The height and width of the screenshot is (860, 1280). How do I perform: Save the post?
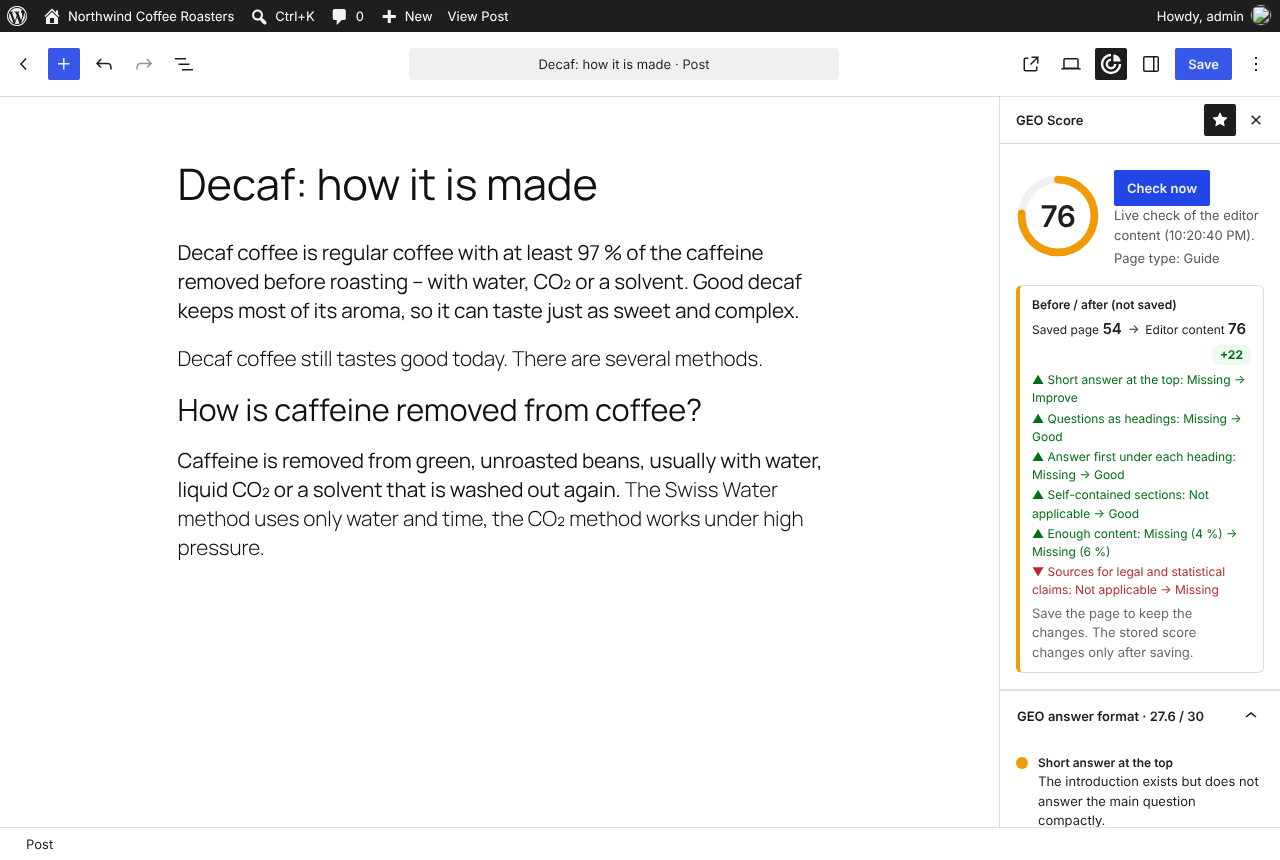[1203, 64]
